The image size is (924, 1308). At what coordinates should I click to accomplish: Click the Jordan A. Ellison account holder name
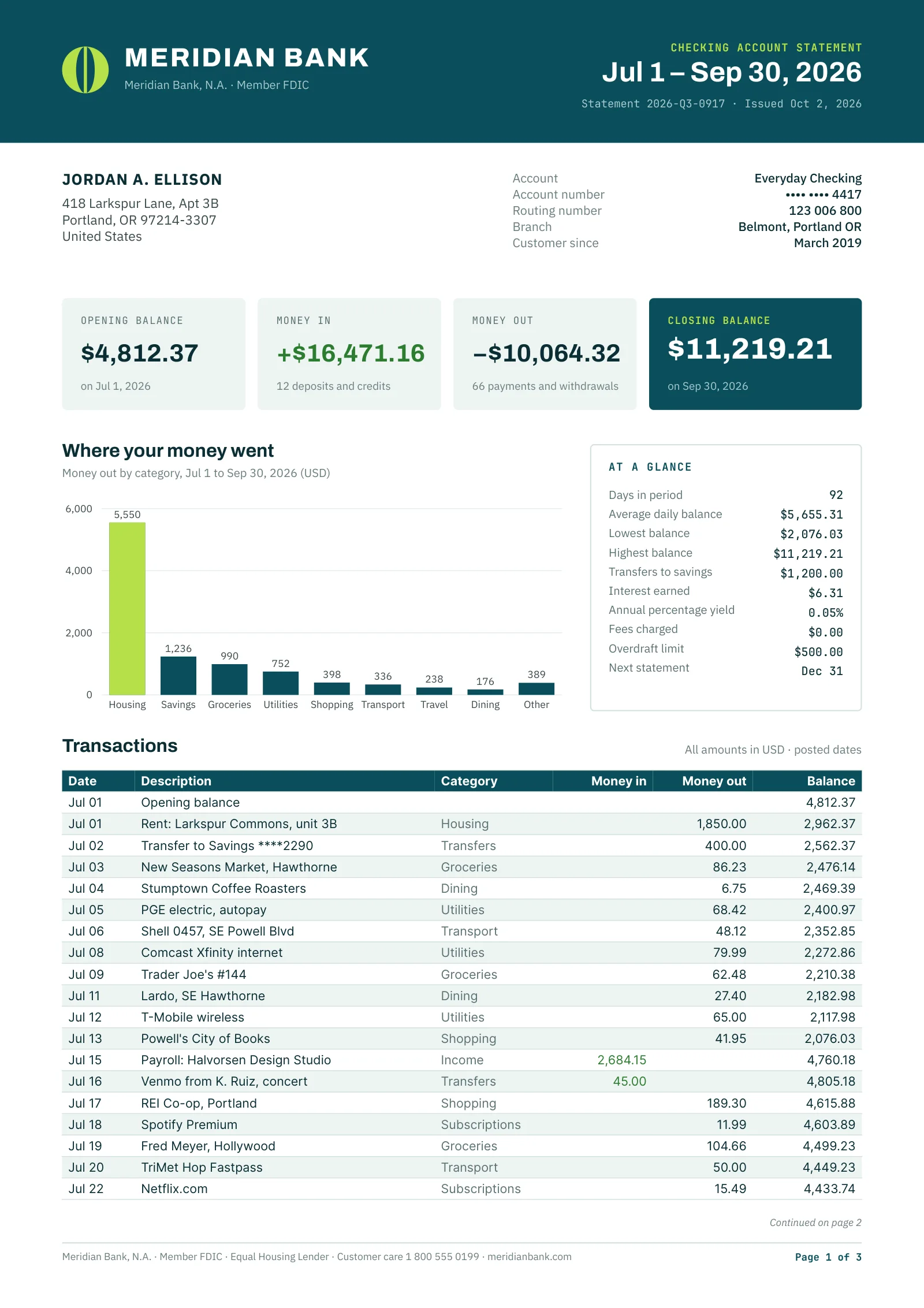(142, 180)
